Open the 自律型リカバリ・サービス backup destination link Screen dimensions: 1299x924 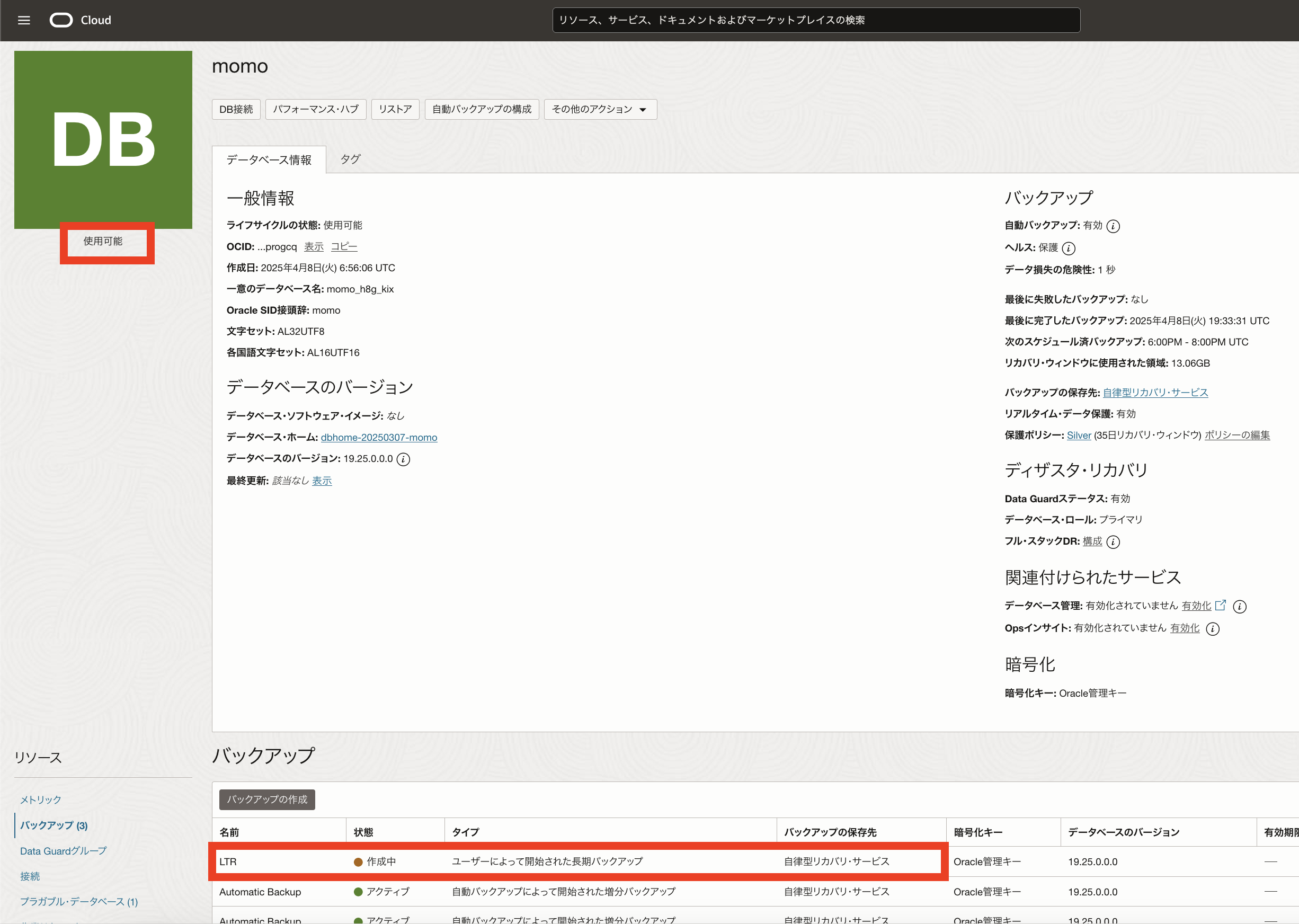coord(1155,393)
